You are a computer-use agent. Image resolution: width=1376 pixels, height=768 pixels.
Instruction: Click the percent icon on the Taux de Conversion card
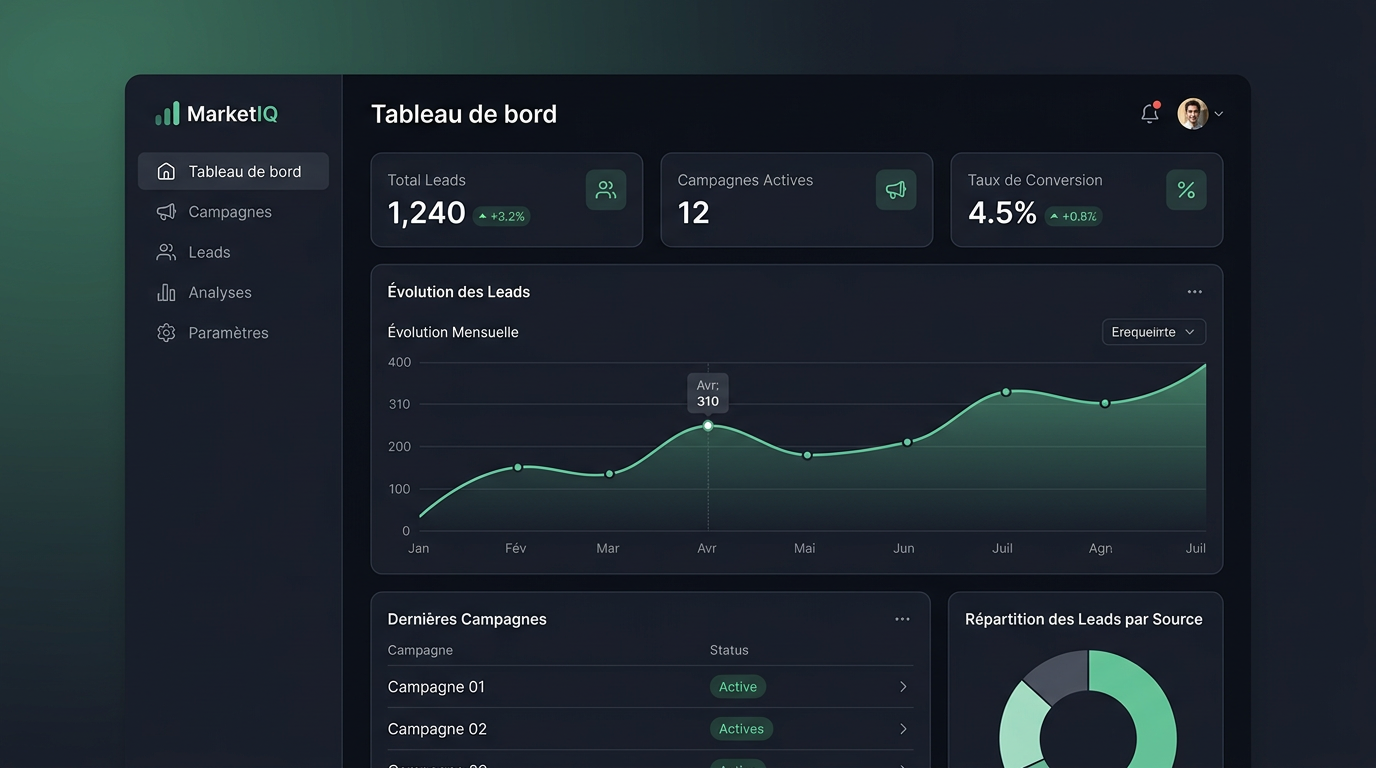tap(1186, 190)
